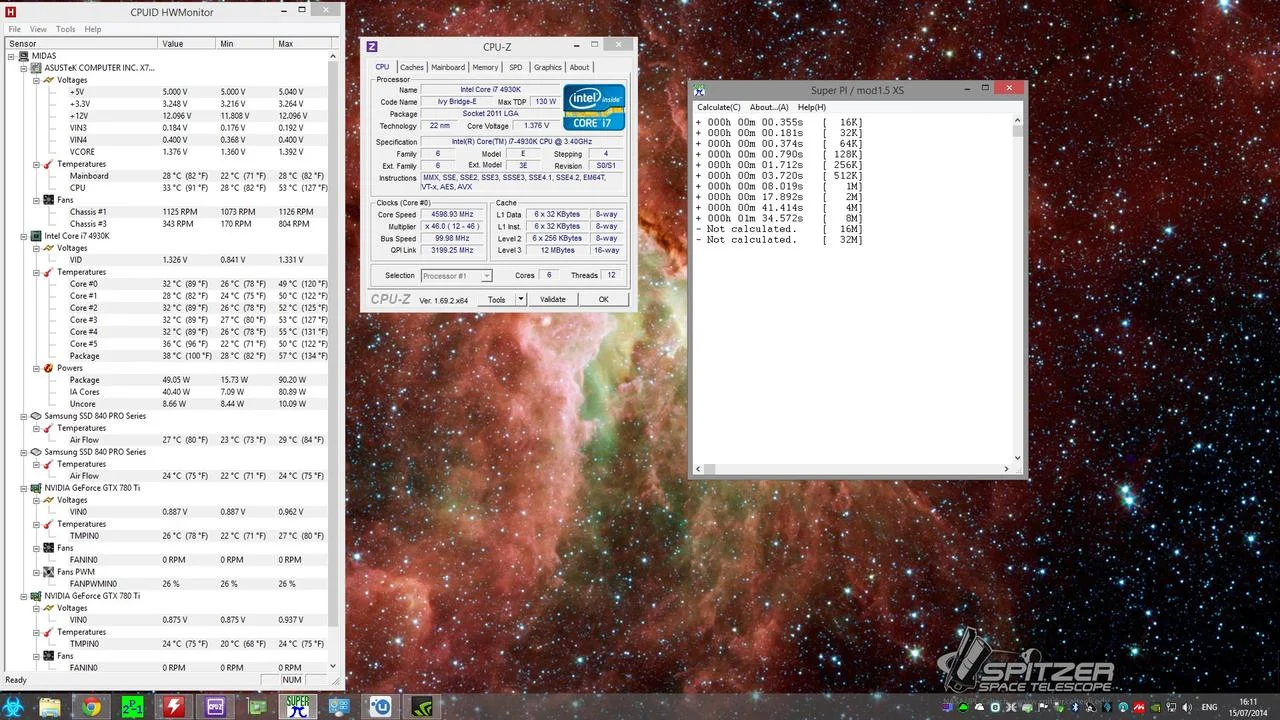
Task: Open the Processor #1 selection dropdown
Action: [x=456, y=276]
